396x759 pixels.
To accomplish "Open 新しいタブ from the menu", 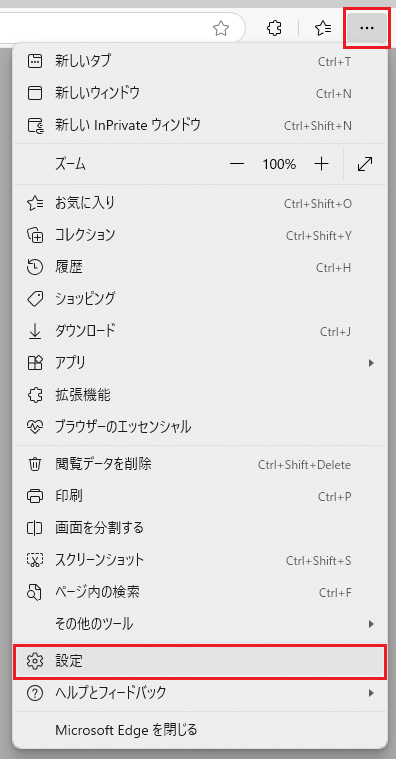I will click(x=200, y=61).
